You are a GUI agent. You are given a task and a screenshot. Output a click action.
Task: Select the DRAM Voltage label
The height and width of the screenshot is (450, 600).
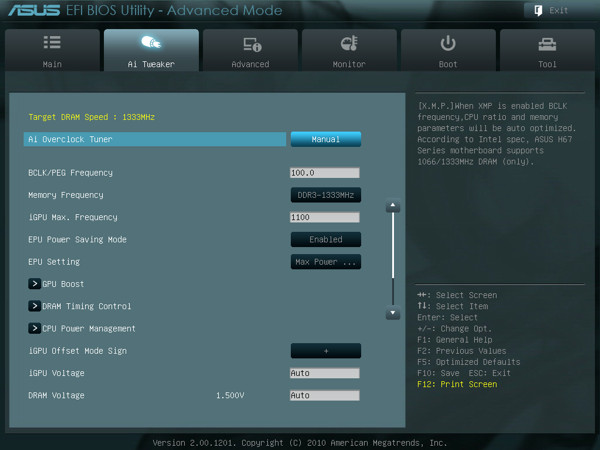(56, 395)
